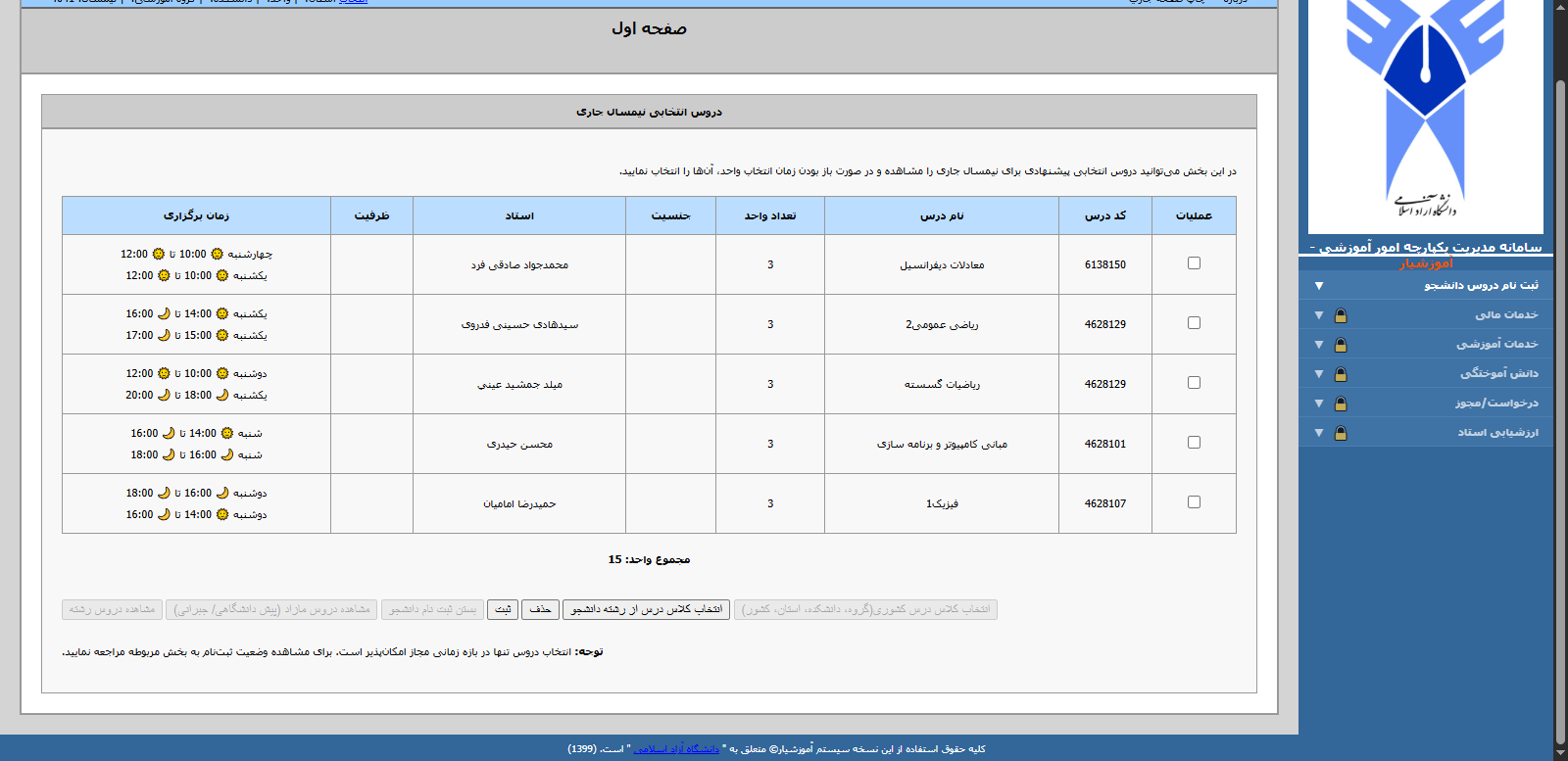Expand the دانش آموختگی dropdown arrow
This screenshot has width=1568, height=761.
coord(1319,374)
